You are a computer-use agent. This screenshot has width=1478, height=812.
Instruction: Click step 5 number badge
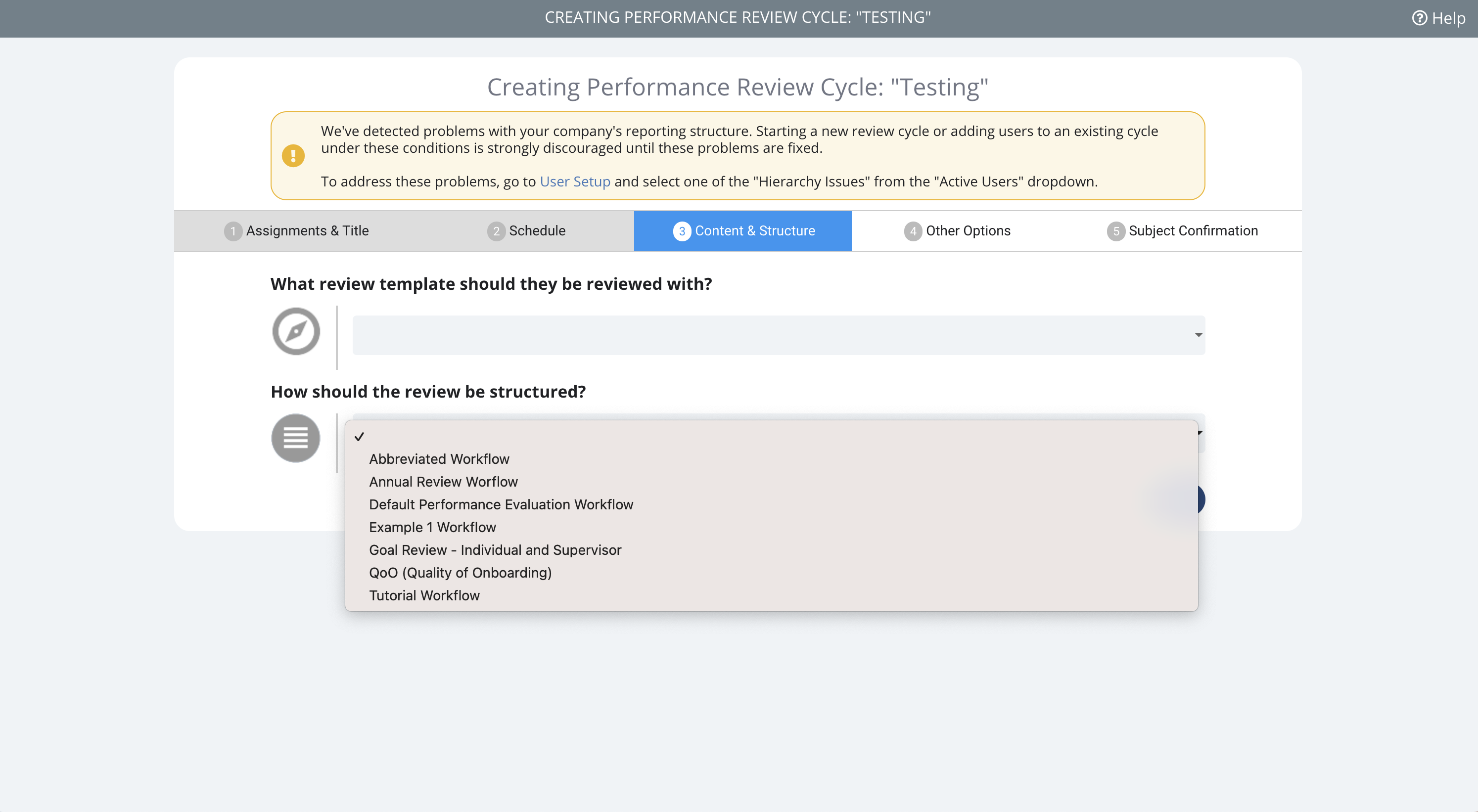click(1116, 231)
